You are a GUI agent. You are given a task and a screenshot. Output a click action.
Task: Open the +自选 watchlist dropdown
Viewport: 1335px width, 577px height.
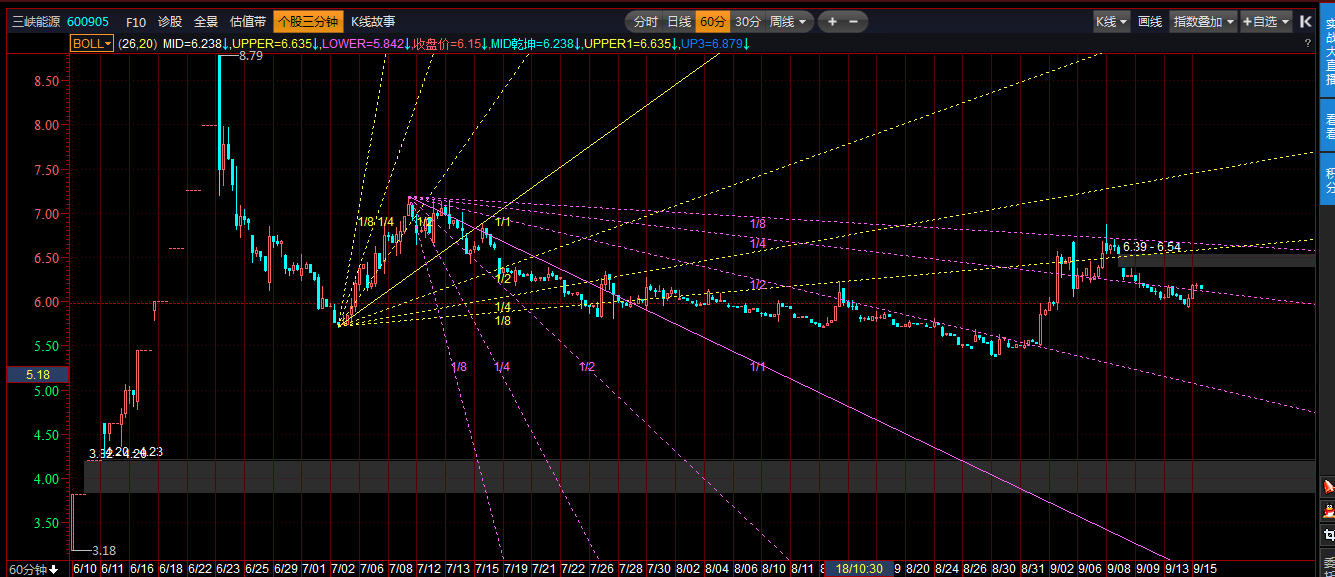coord(1266,21)
